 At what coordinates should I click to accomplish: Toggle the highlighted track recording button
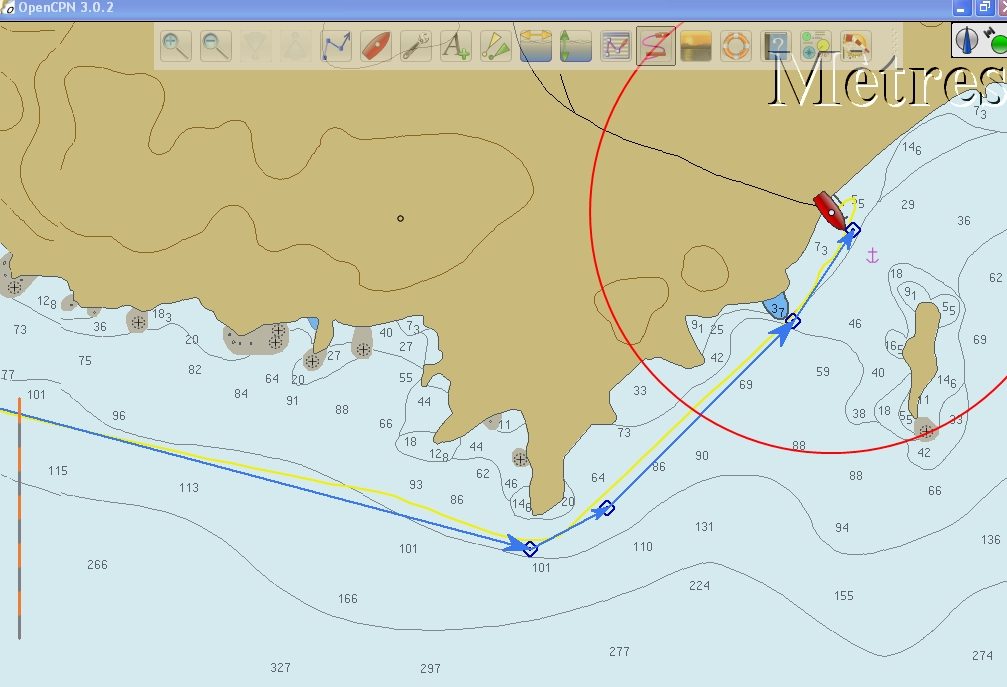pyautogui.click(x=656, y=46)
